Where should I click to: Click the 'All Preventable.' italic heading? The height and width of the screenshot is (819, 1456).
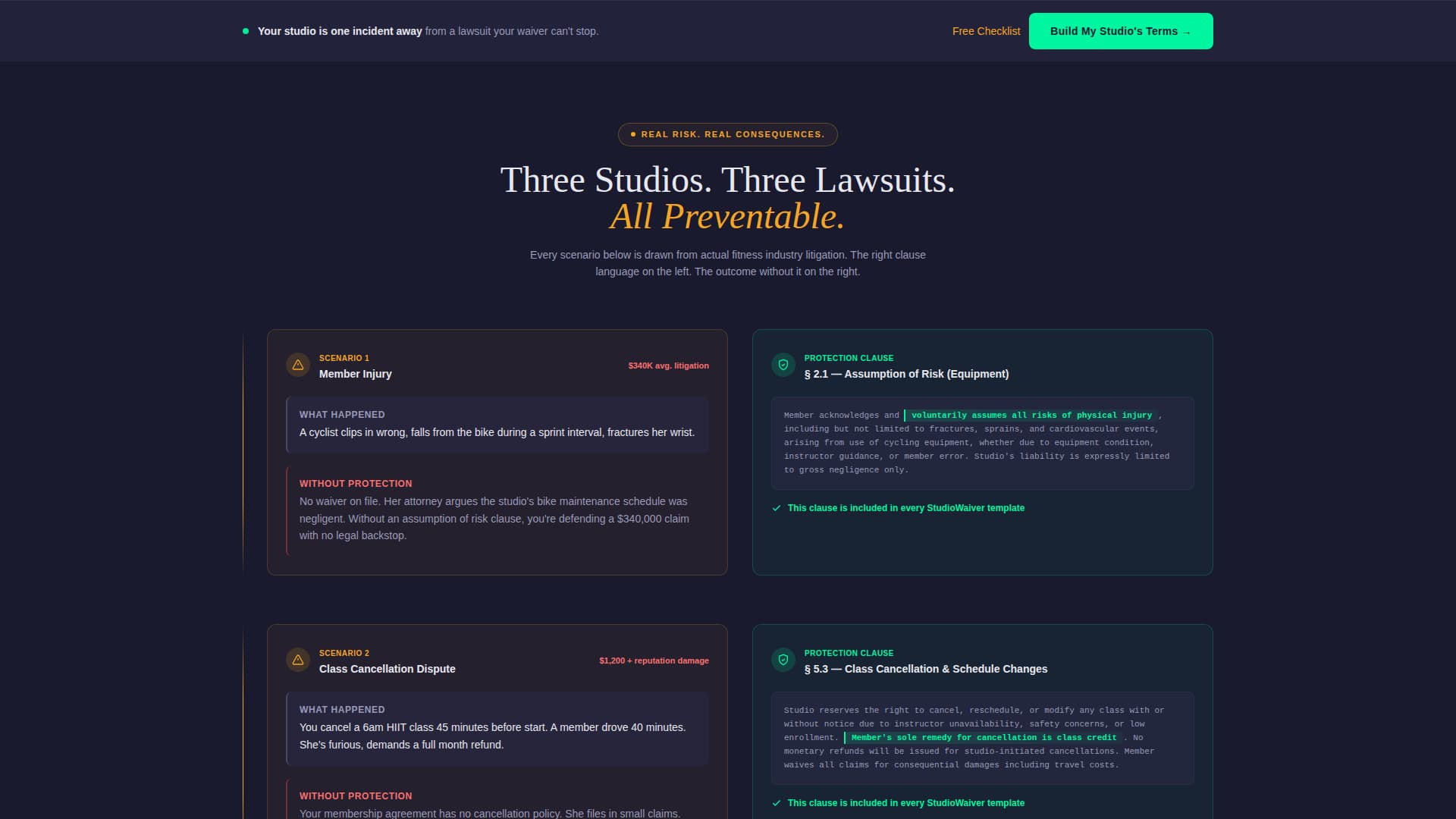tap(728, 217)
